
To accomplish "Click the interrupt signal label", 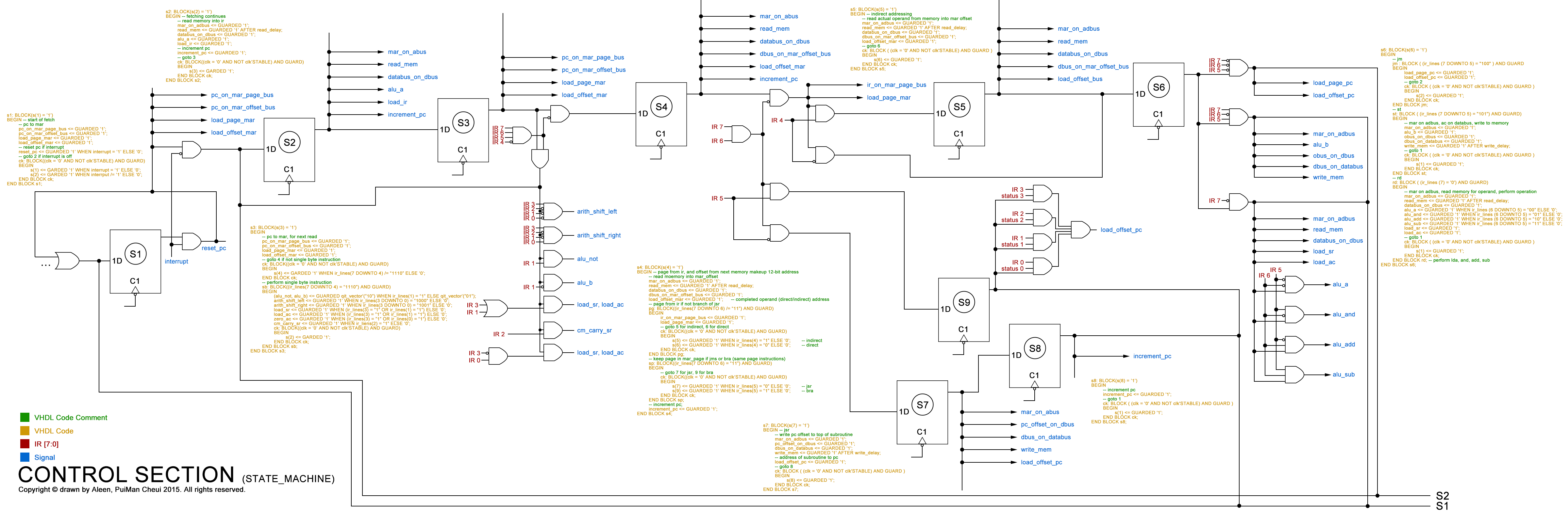I will point(176,262).
